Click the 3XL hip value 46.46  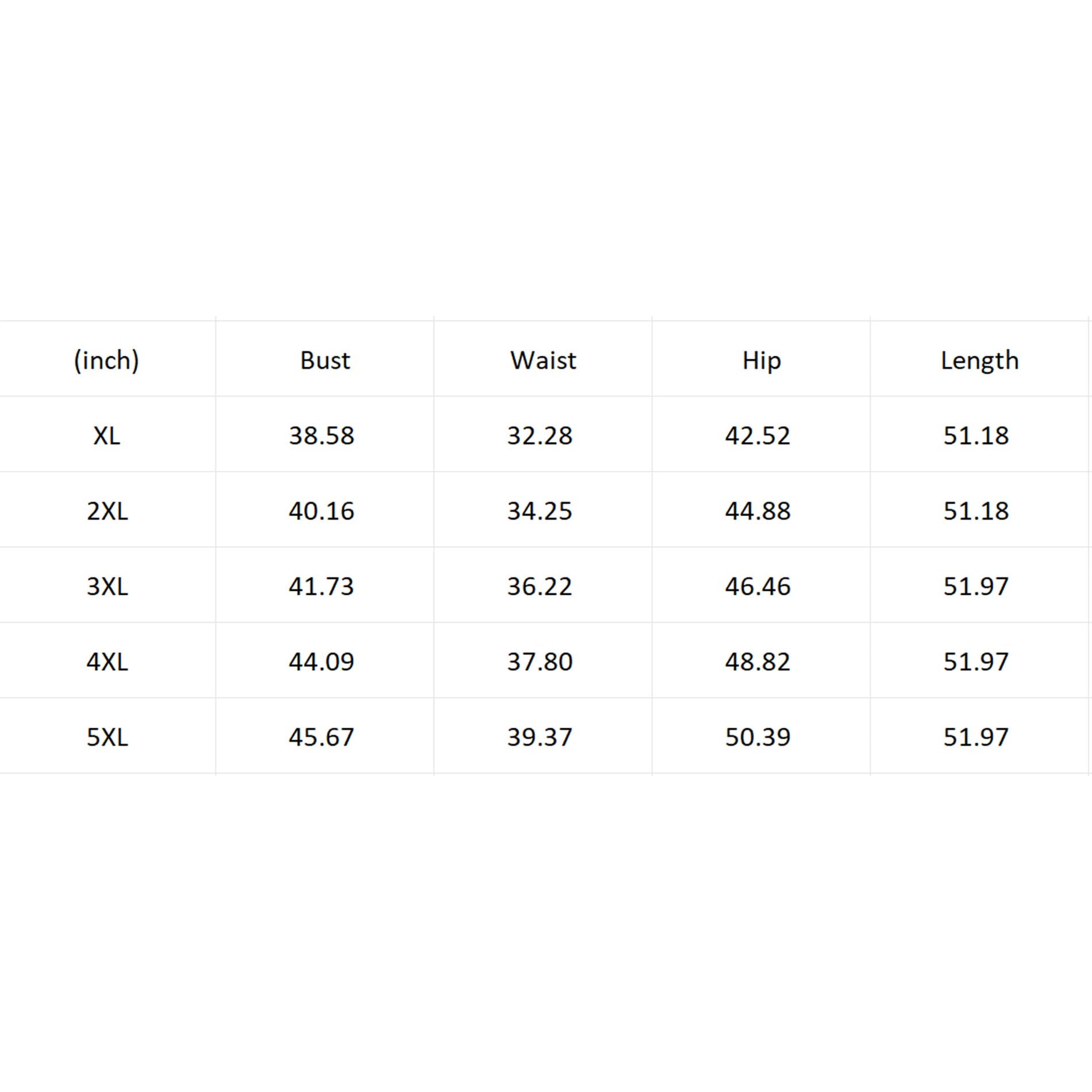tap(758, 586)
